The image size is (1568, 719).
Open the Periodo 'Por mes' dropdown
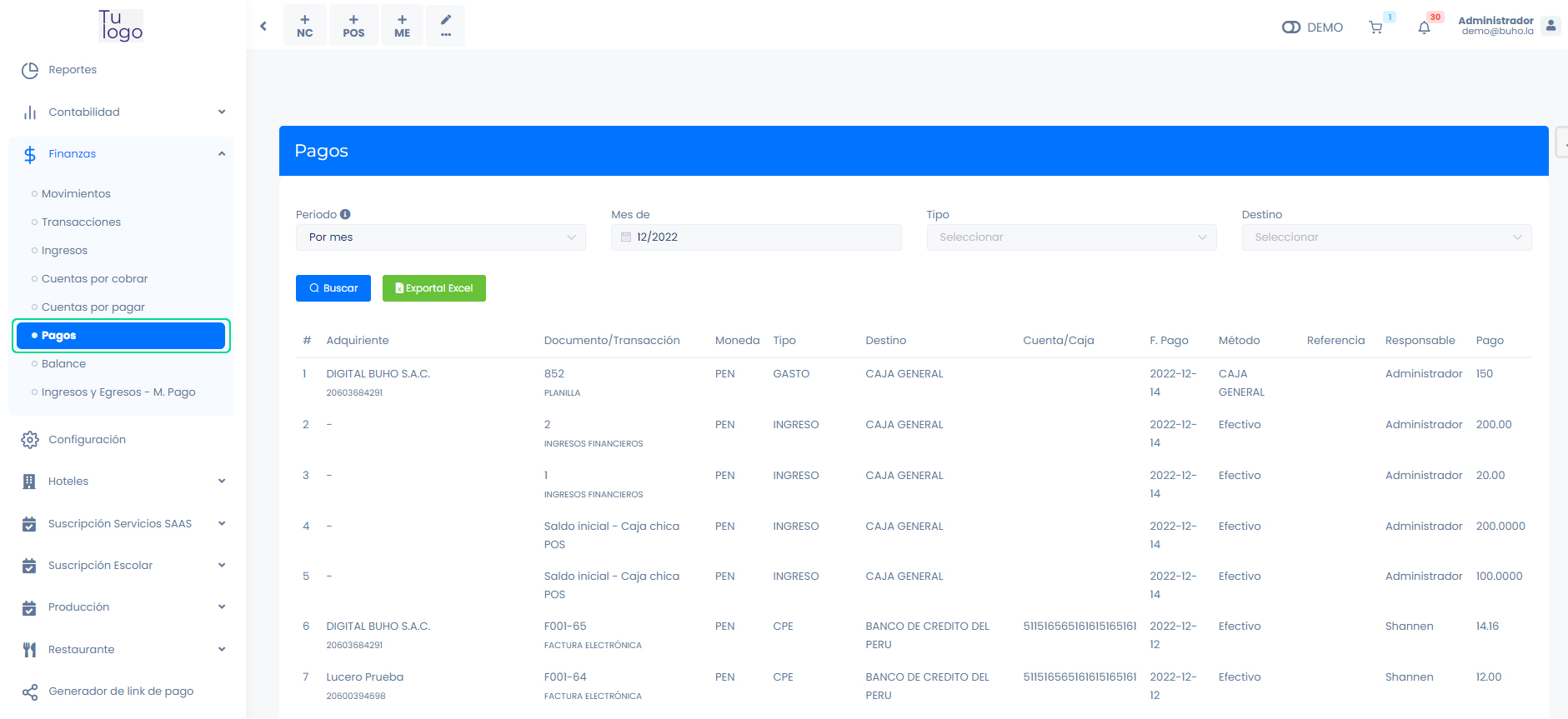pos(440,237)
